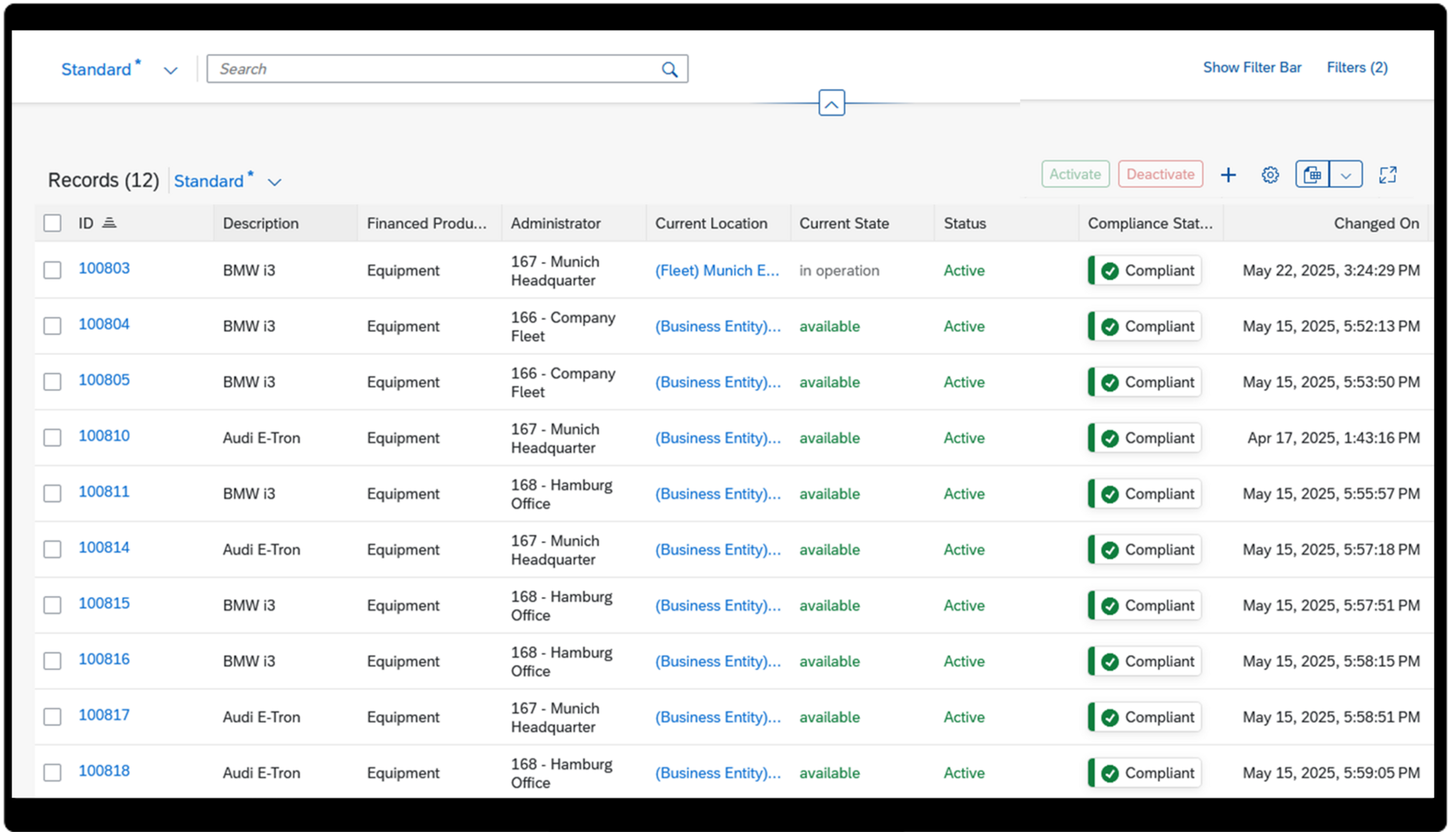This screenshot has height=832, width=1456.
Task: Open table settings via the gear icon
Action: [1270, 175]
